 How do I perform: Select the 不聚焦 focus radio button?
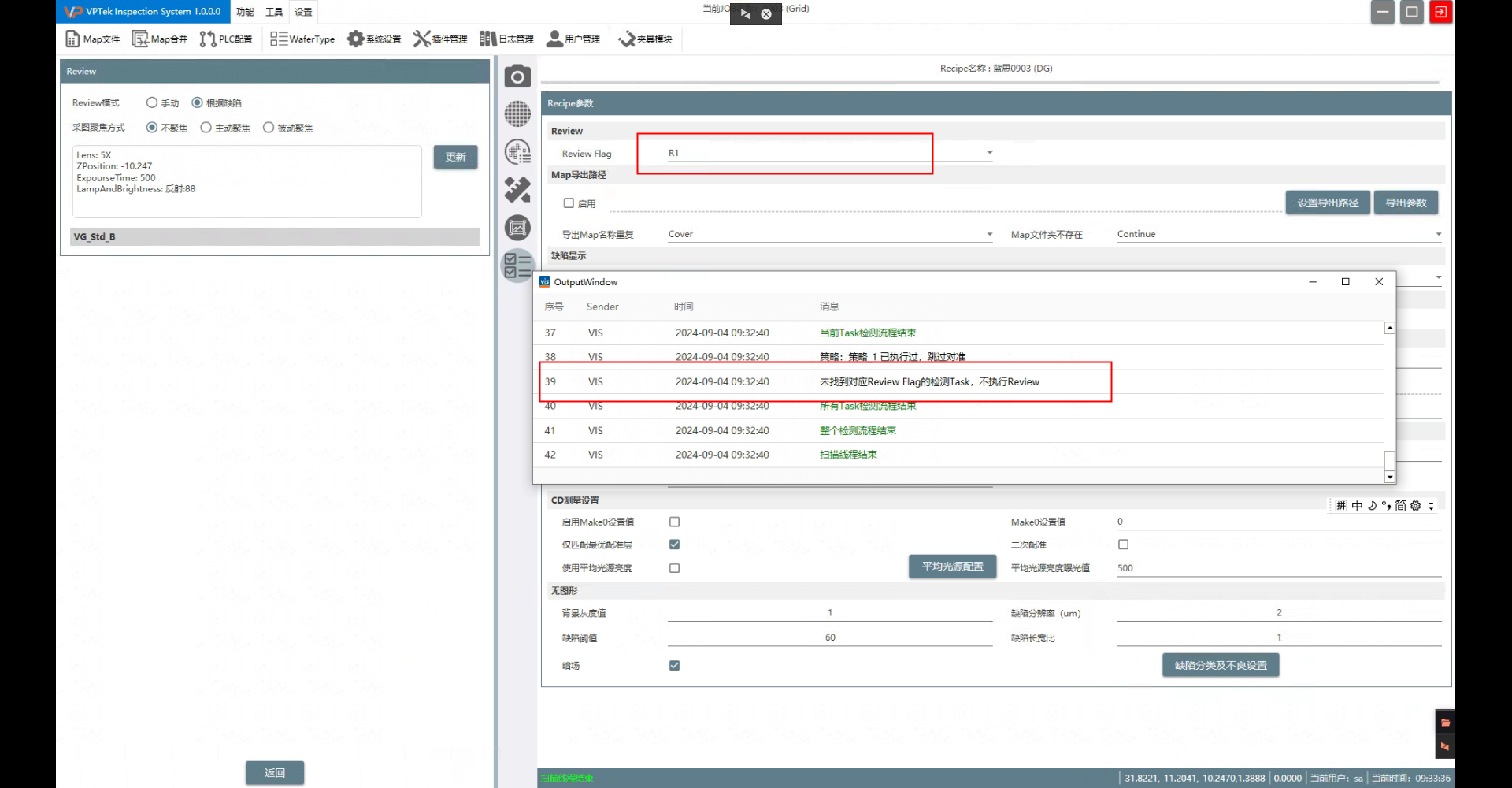(x=152, y=127)
